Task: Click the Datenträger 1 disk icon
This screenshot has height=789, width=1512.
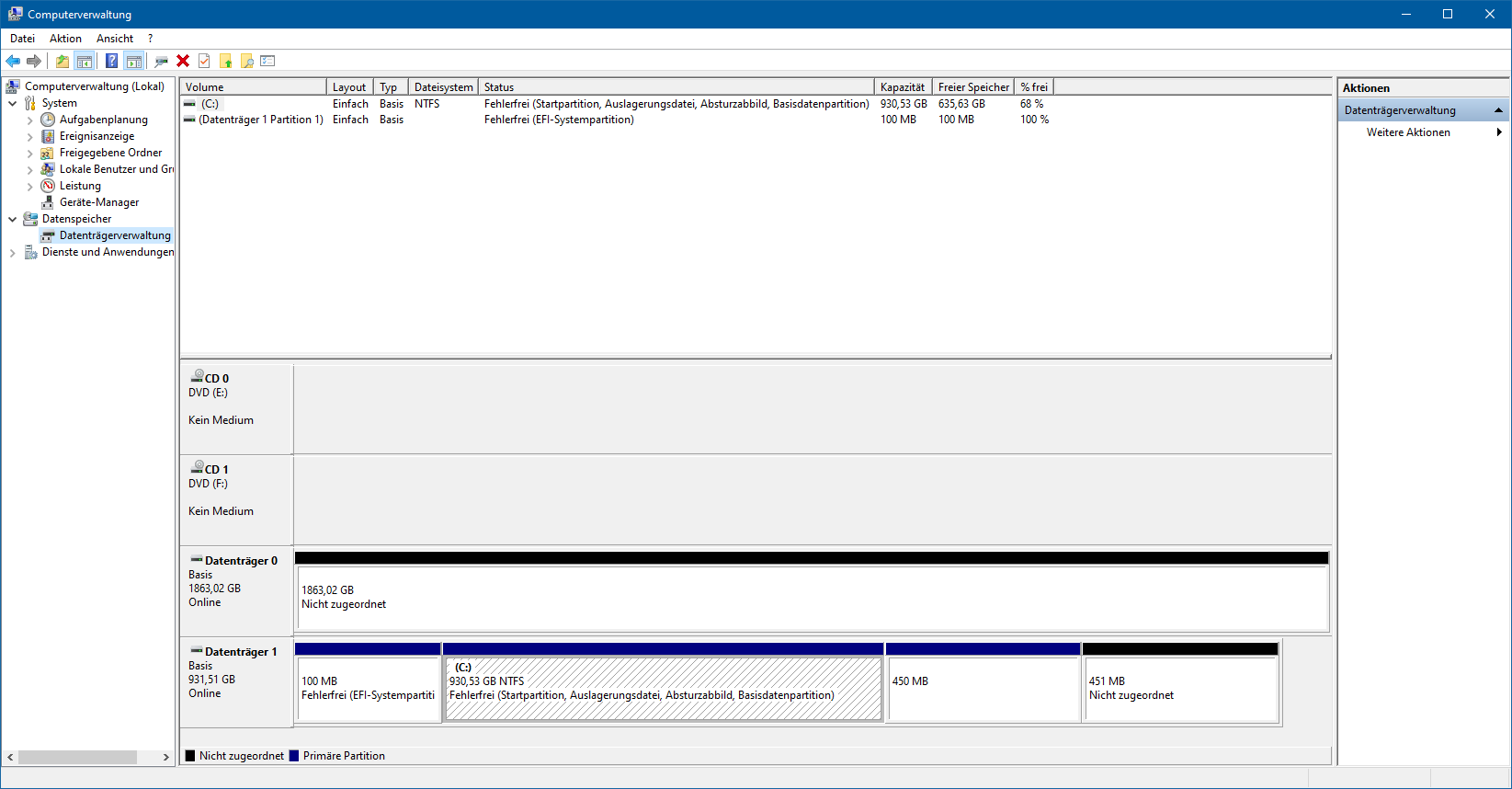Action: 197,650
